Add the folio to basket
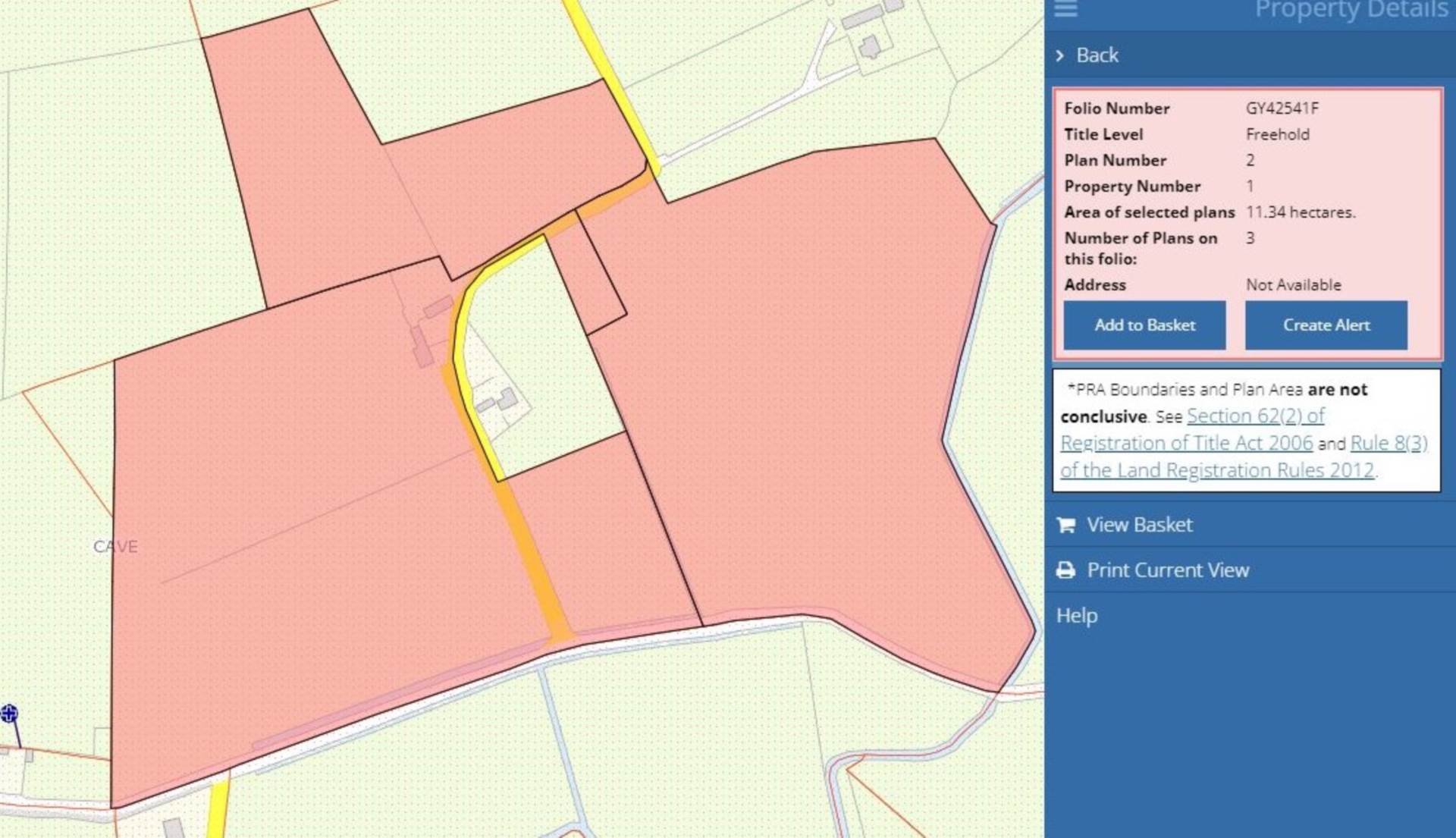Image resolution: width=1456 pixels, height=838 pixels. pyautogui.click(x=1144, y=325)
